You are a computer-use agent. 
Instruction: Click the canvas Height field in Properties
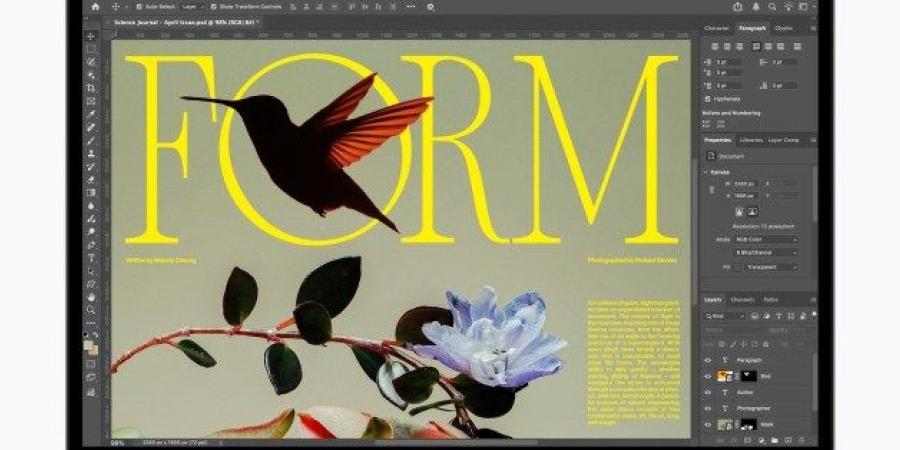[746, 196]
